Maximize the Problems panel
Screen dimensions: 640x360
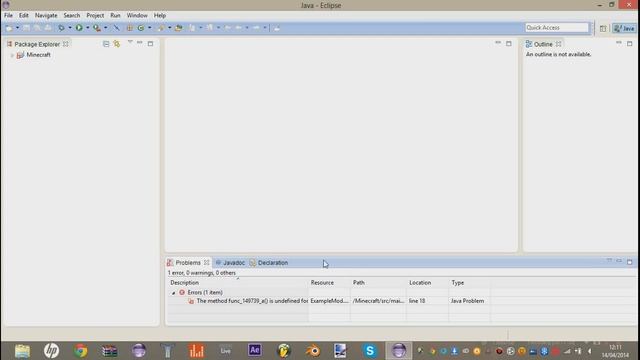tap(629, 262)
